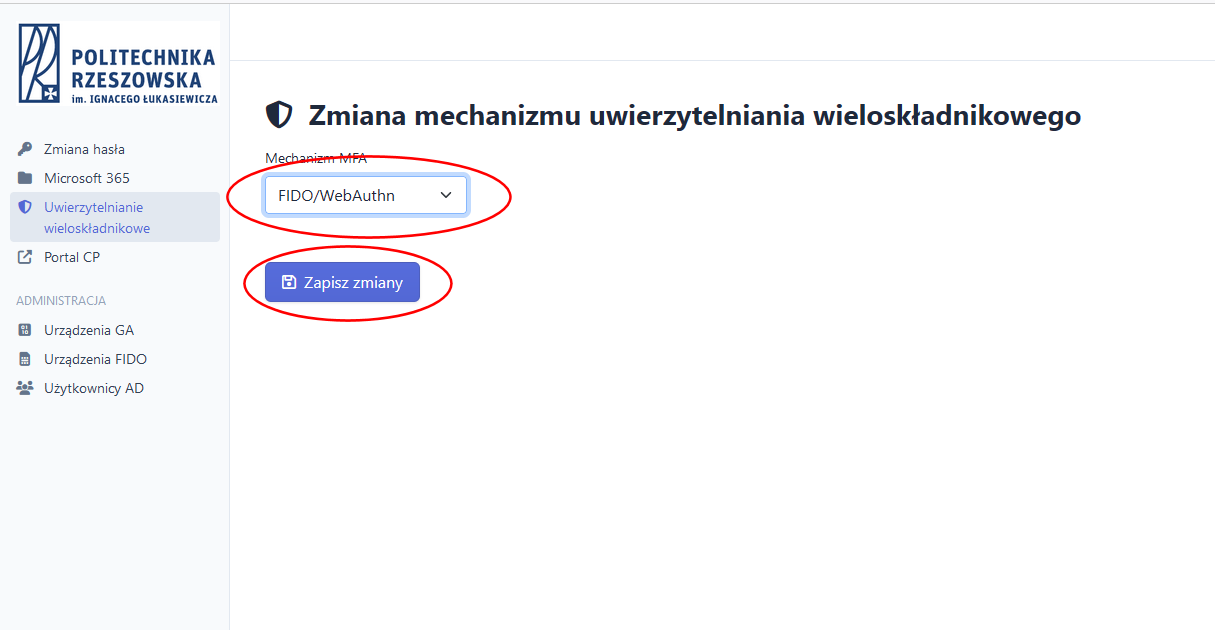Go to Microsoft 365 in the sidebar
Screen dimensions: 1215x630
tap(87, 178)
